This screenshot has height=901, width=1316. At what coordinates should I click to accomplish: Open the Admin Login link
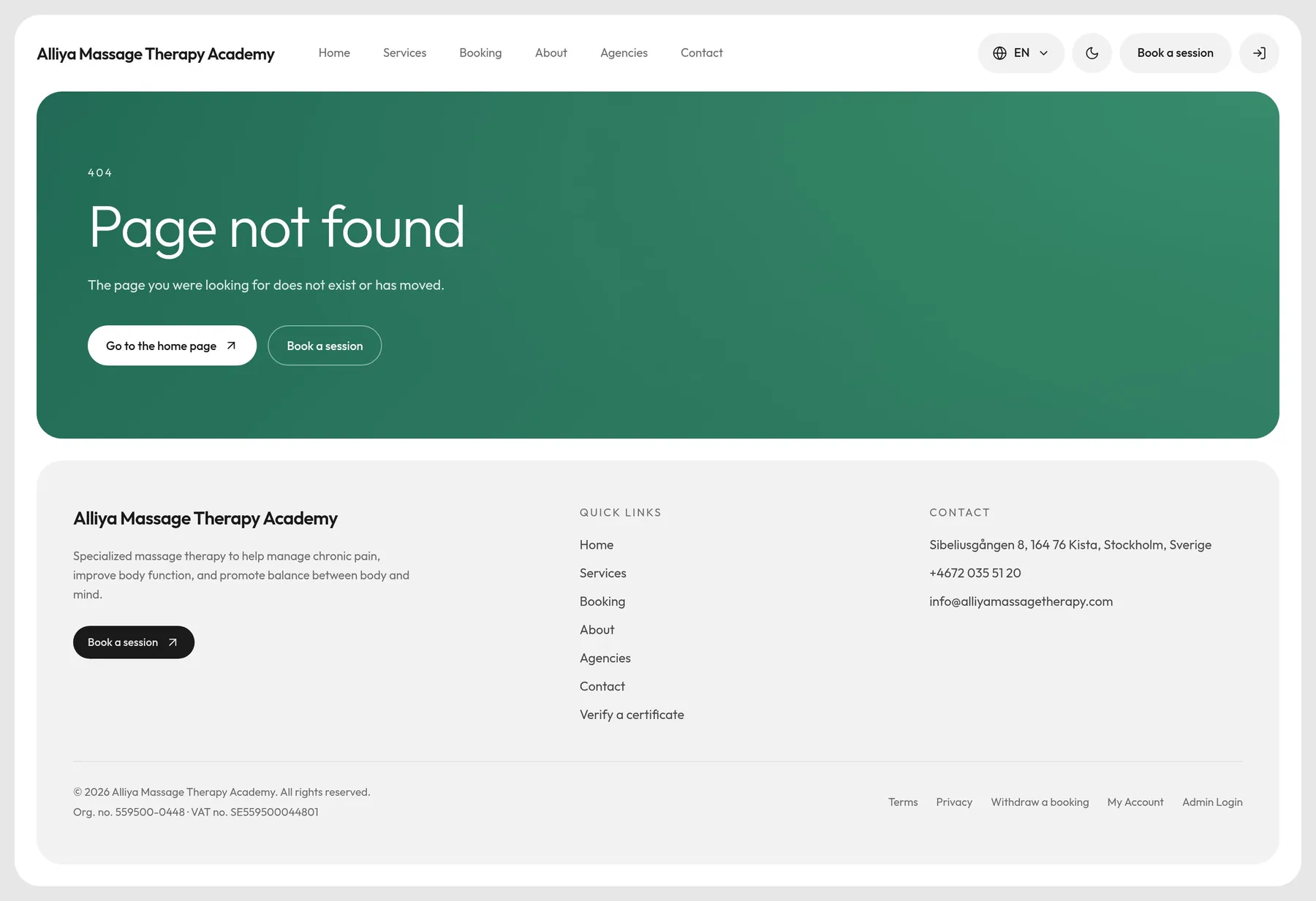1212,802
